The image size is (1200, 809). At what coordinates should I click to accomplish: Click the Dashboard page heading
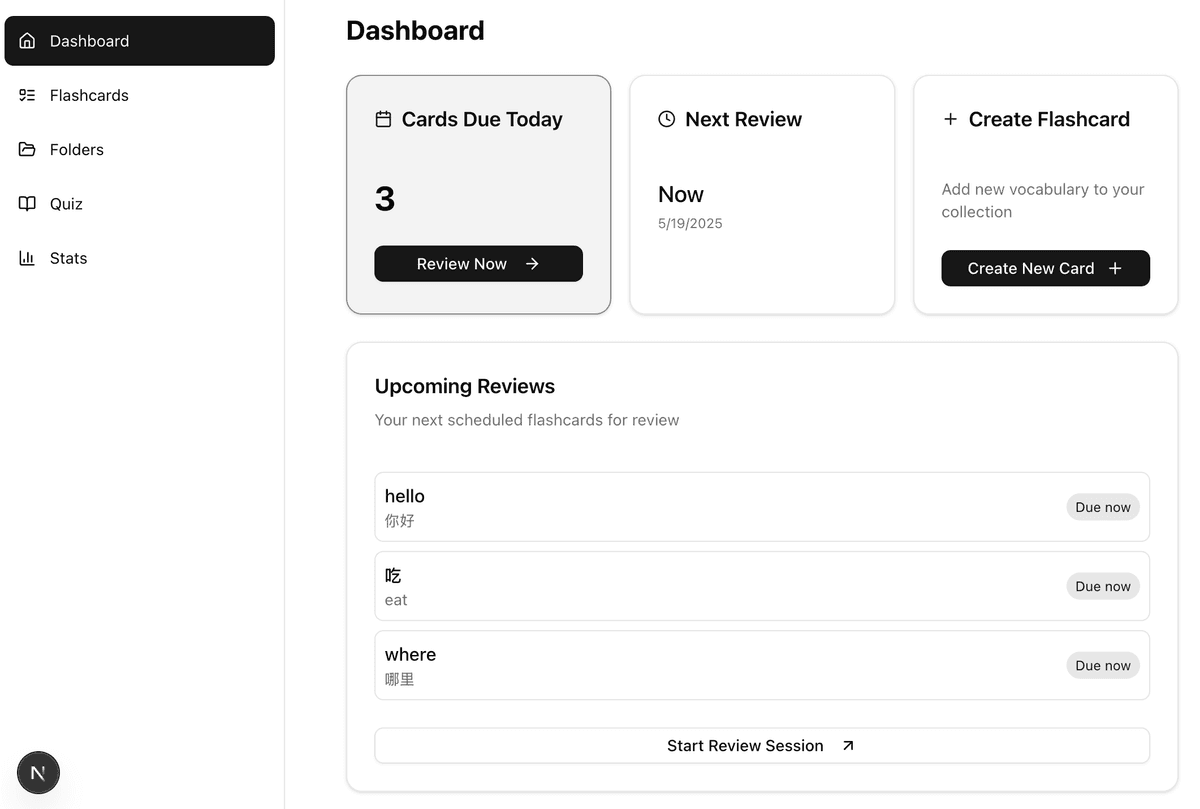(x=415, y=31)
